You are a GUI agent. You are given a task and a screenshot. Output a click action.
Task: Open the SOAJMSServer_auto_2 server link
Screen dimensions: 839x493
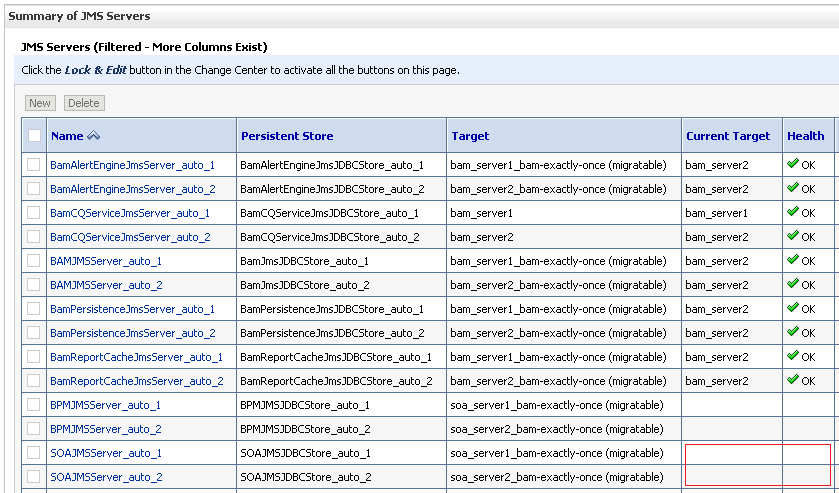pyautogui.click(x=106, y=477)
